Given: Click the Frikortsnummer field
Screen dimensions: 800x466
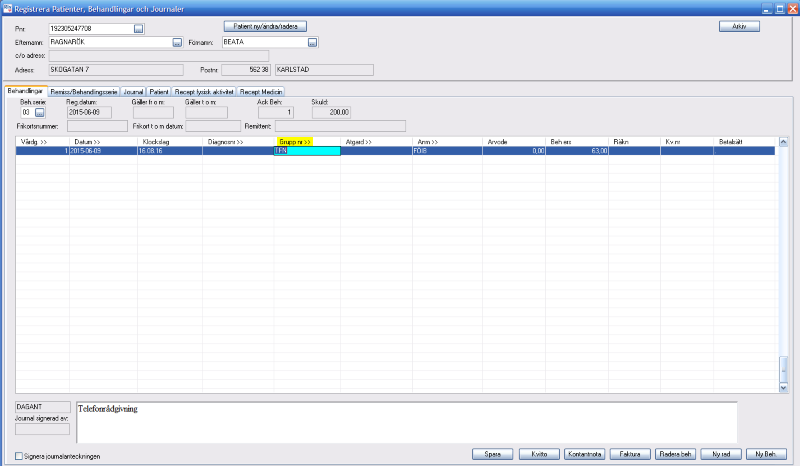Looking at the screenshot, I should tap(97, 126).
